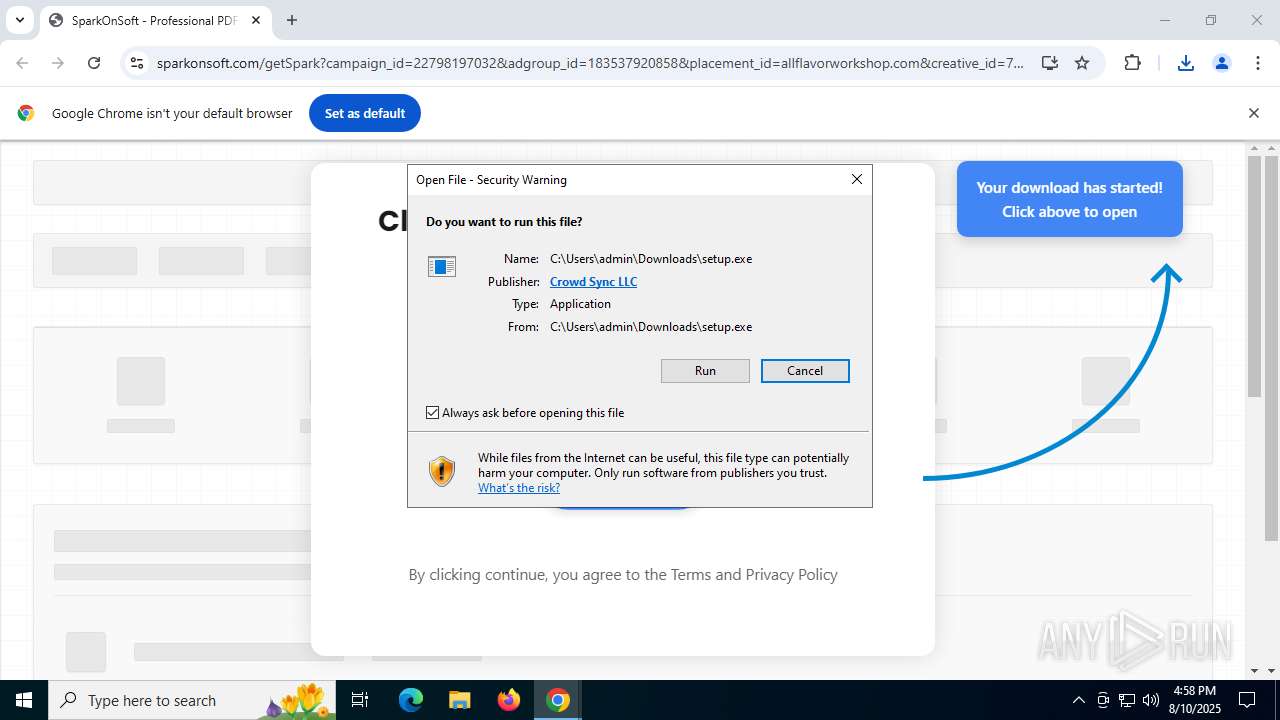Open the Chrome profile avatar
The width and height of the screenshot is (1280, 720).
pyautogui.click(x=1221, y=63)
